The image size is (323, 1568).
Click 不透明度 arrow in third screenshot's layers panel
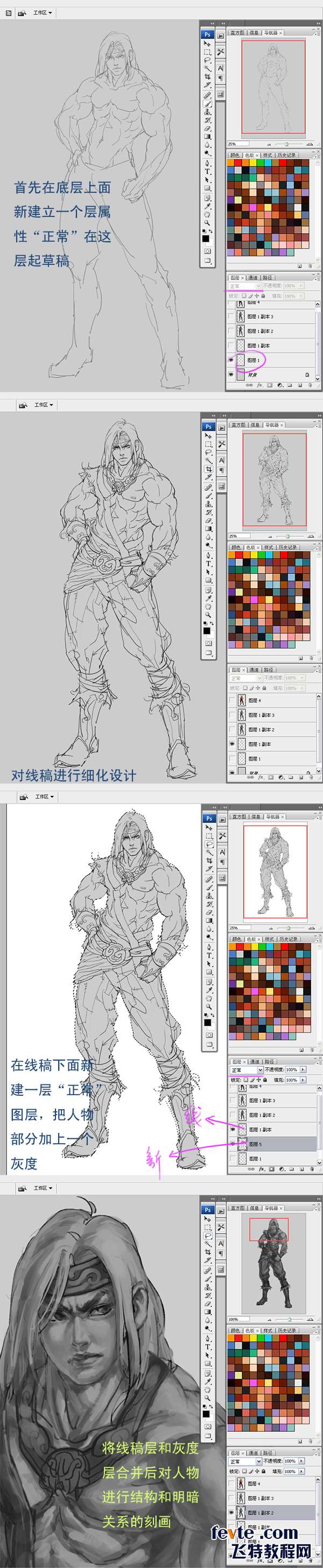click(303, 1070)
